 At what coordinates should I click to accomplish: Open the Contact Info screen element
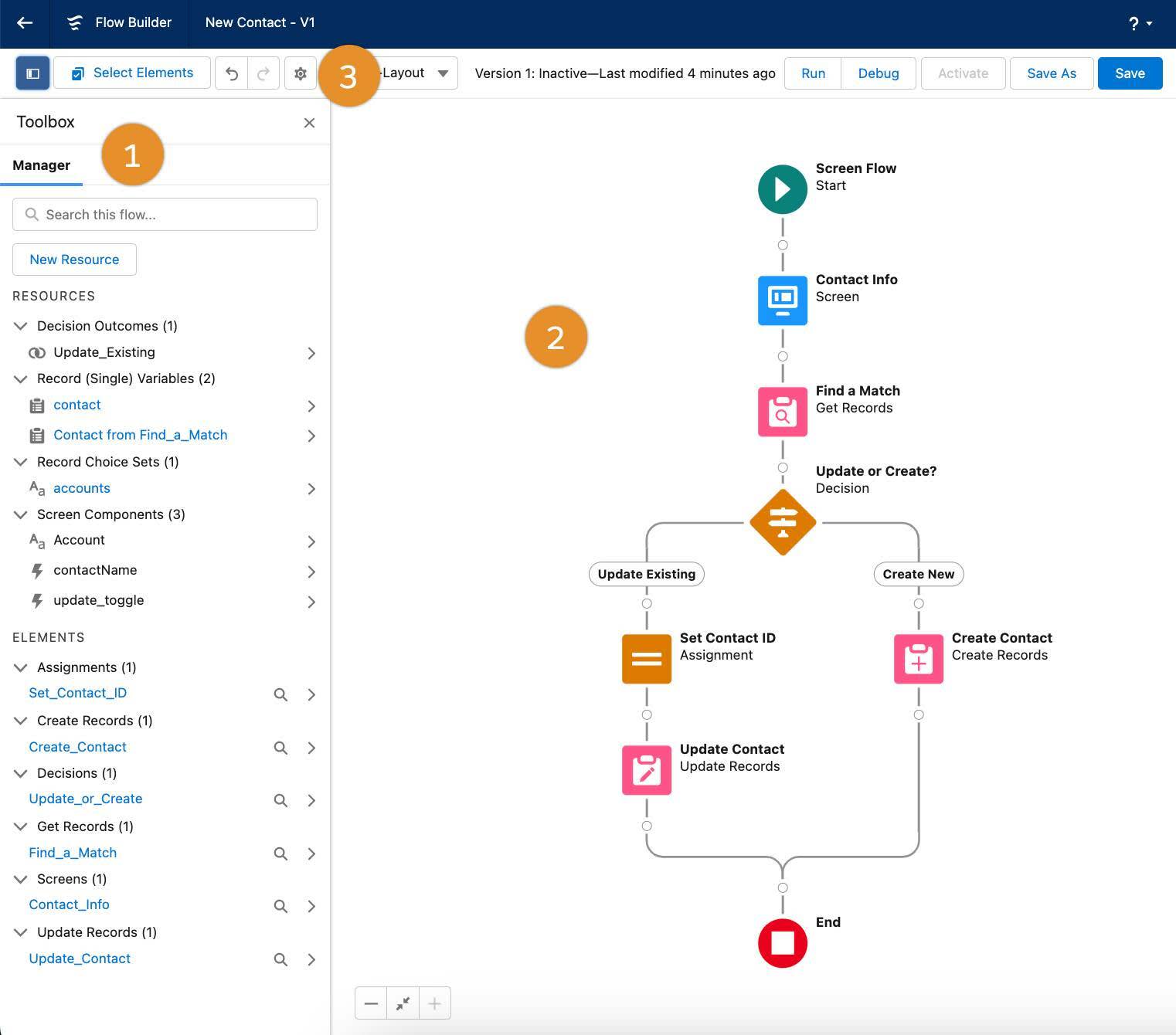(782, 300)
